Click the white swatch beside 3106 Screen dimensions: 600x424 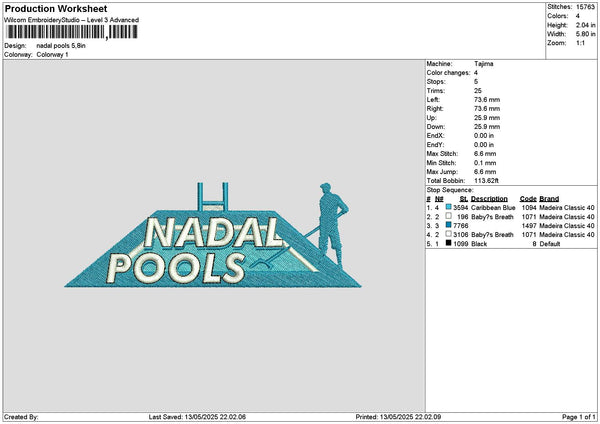(448, 234)
